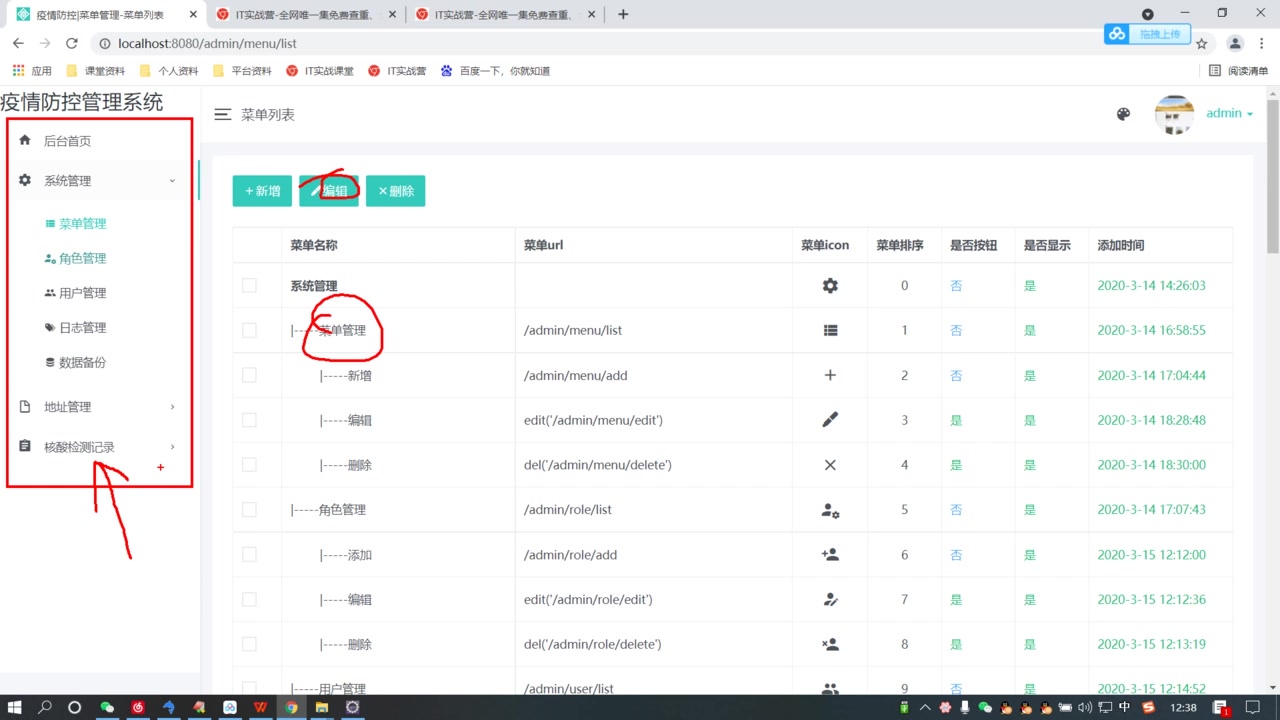Click the pencil icon in edit('/admin/menu/edit') row
The height and width of the screenshot is (720, 1280).
830,420
